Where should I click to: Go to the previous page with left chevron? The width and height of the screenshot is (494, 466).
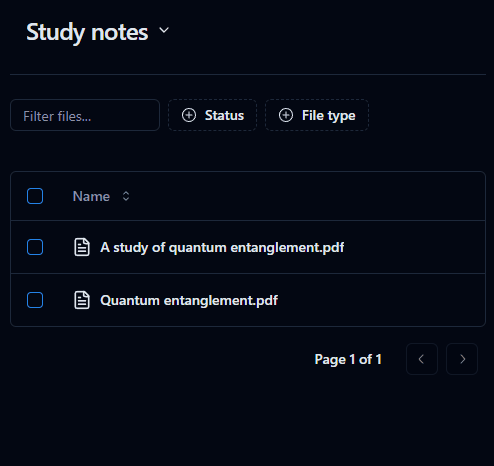422,359
